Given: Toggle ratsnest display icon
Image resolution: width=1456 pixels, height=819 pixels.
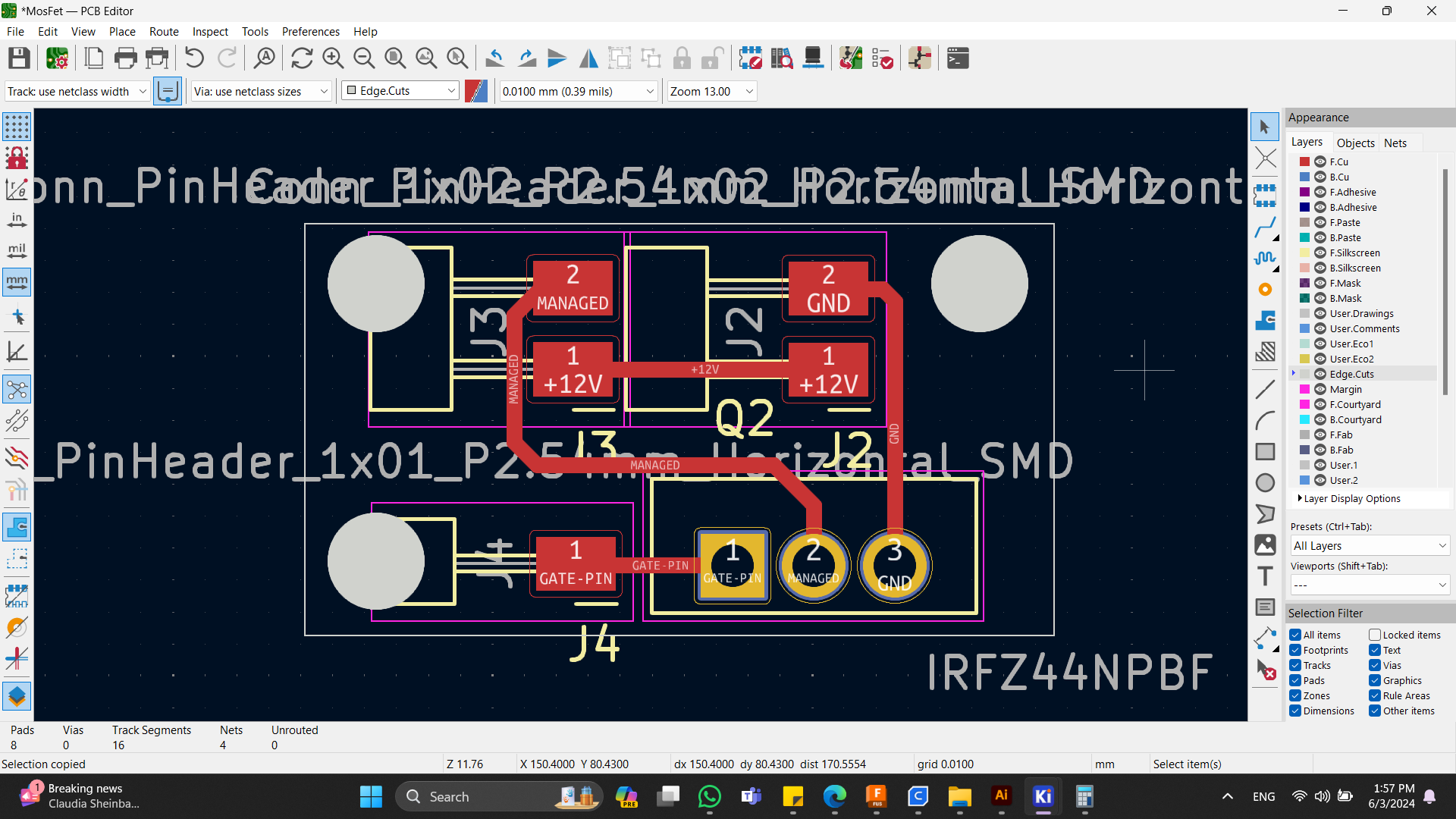Looking at the screenshot, I should (x=17, y=390).
